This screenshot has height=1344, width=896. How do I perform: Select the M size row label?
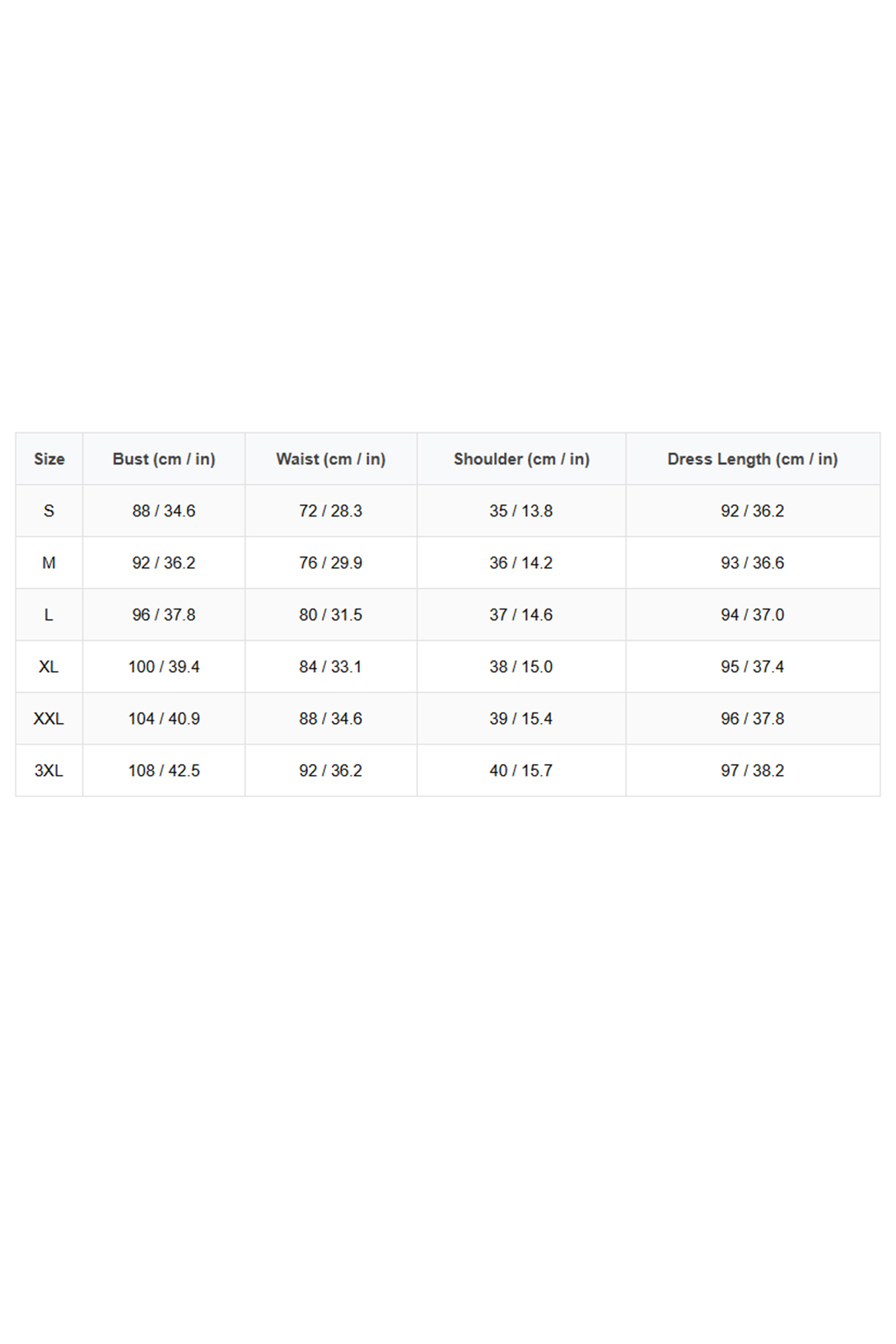49,562
